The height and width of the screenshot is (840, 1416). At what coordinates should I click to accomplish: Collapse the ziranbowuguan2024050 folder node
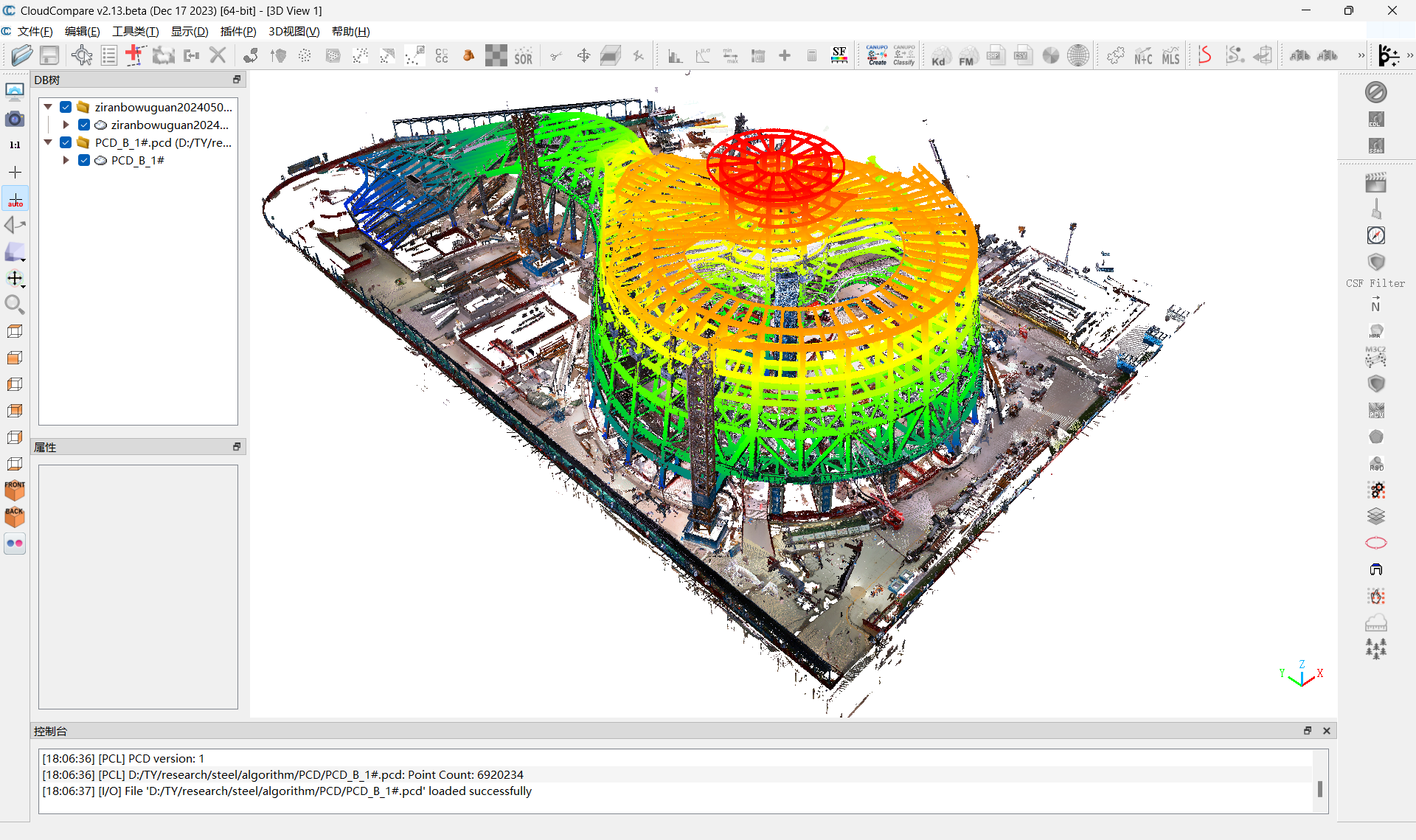48,107
